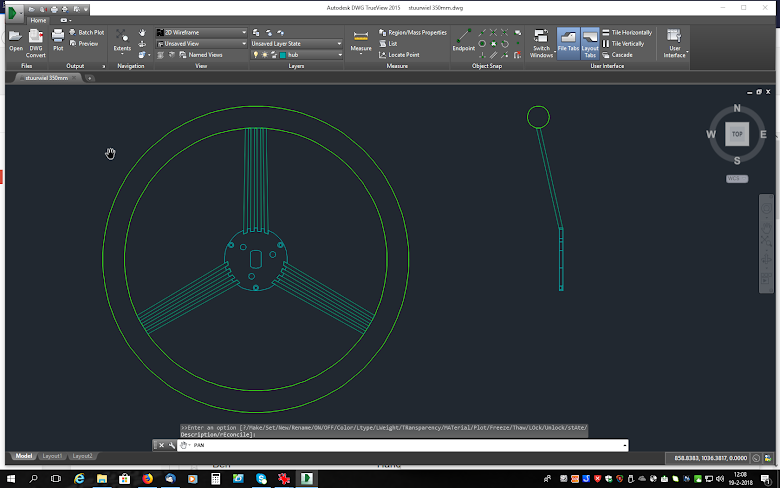The height and width of the screenshot is (488, 780).
Task: Select the Pan hand tool in Navigation
Action: click(142, 33)
